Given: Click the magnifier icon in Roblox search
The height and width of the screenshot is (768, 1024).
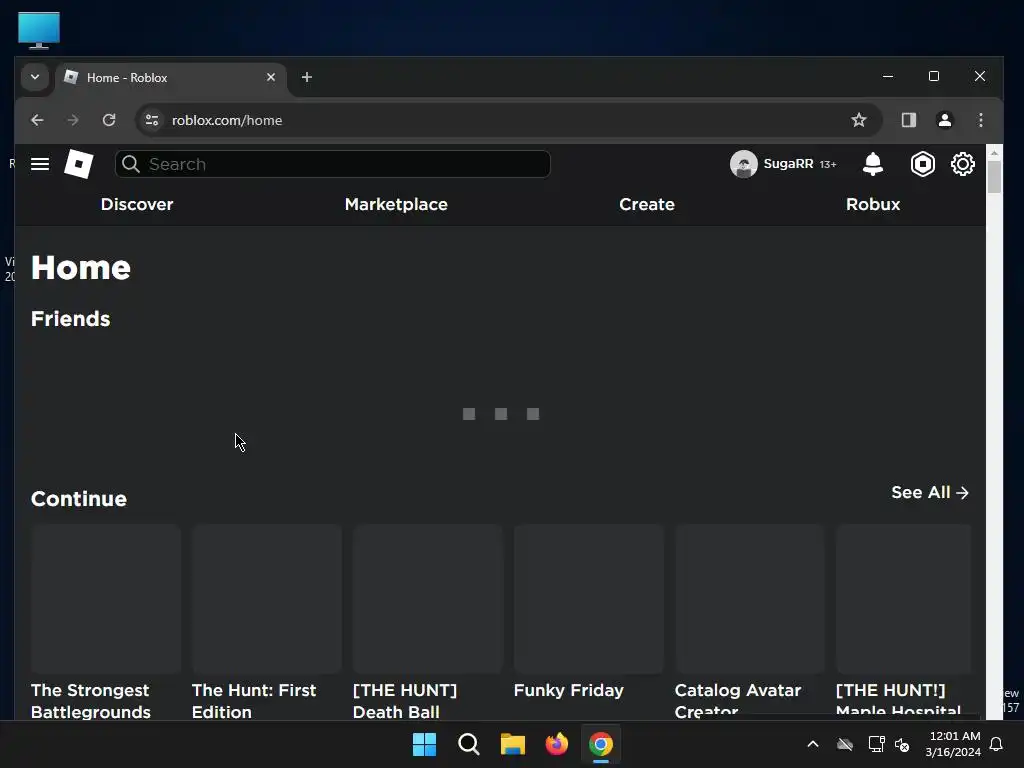Looking at the screenshot, I should (x=131, y=164).
